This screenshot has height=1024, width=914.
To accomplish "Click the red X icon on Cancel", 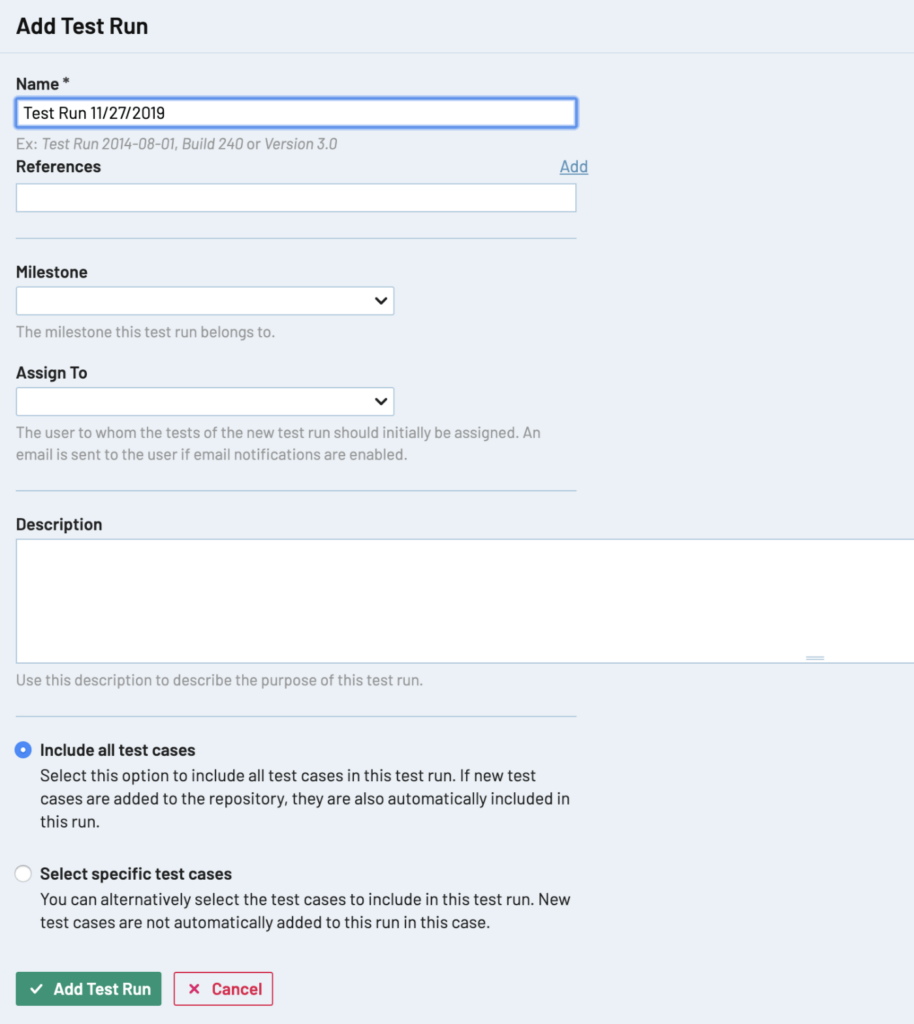I will pyautogui.click(x=194, y=989).
